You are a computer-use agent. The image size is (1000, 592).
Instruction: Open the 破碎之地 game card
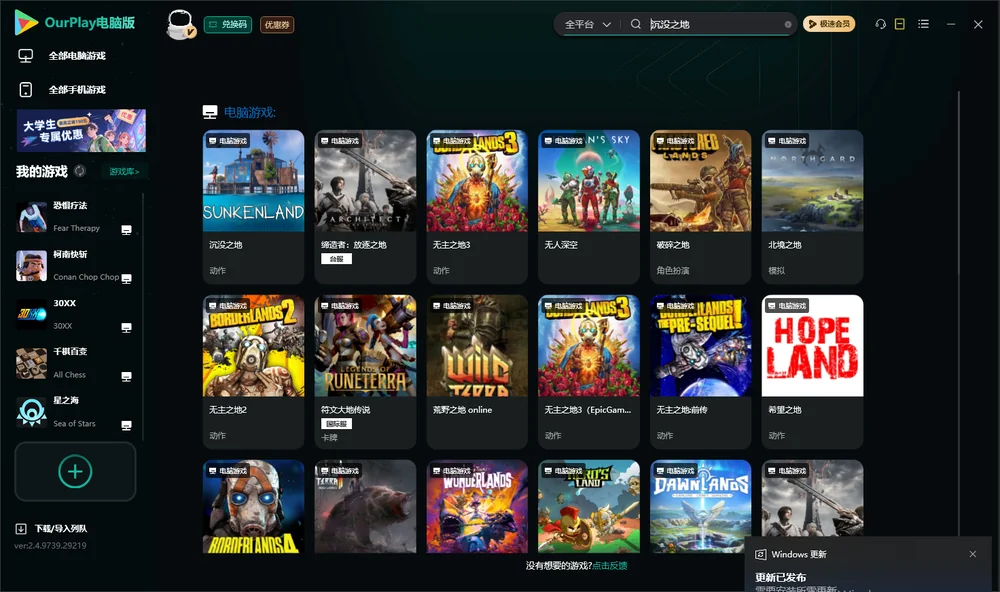coord(700,207)
